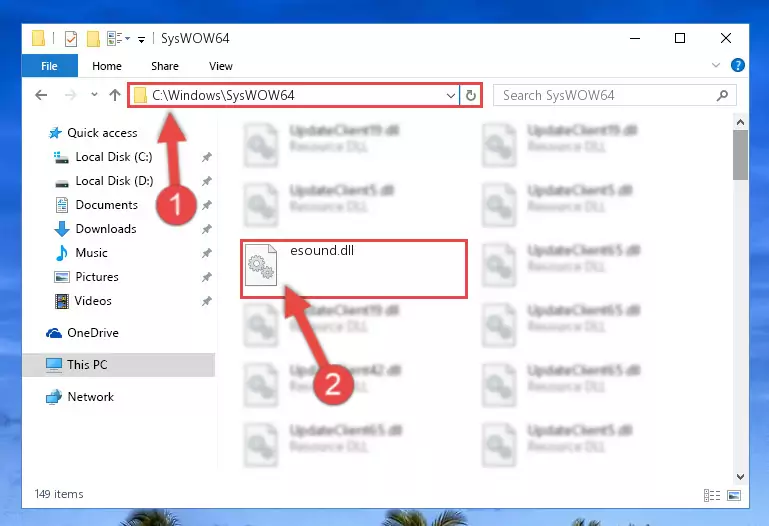
Task: Click the Search SysWOW64 field
Action: coord(614,95)
